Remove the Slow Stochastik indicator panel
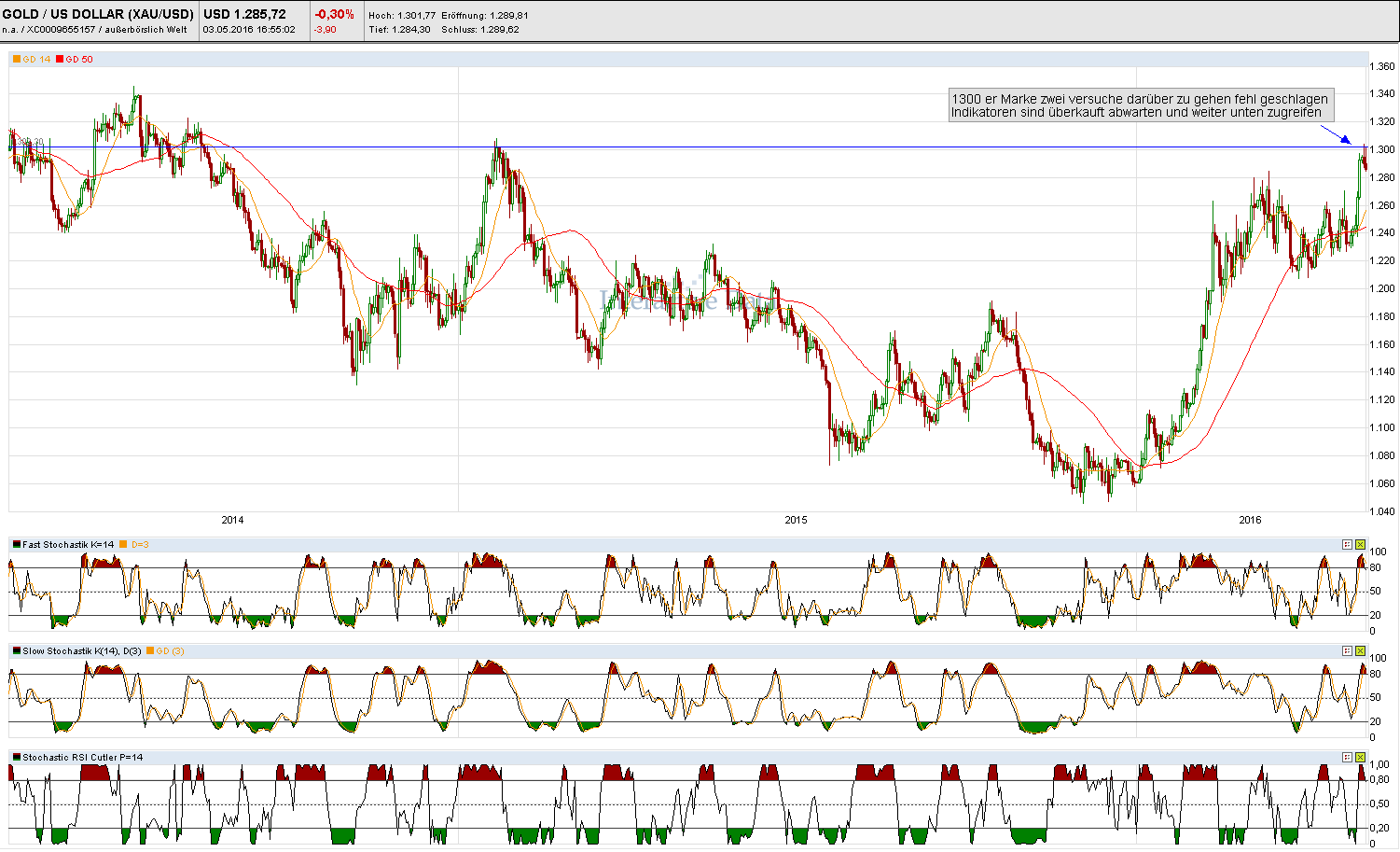Screen dimensions: 1400x852 [x=1360, y=651]
